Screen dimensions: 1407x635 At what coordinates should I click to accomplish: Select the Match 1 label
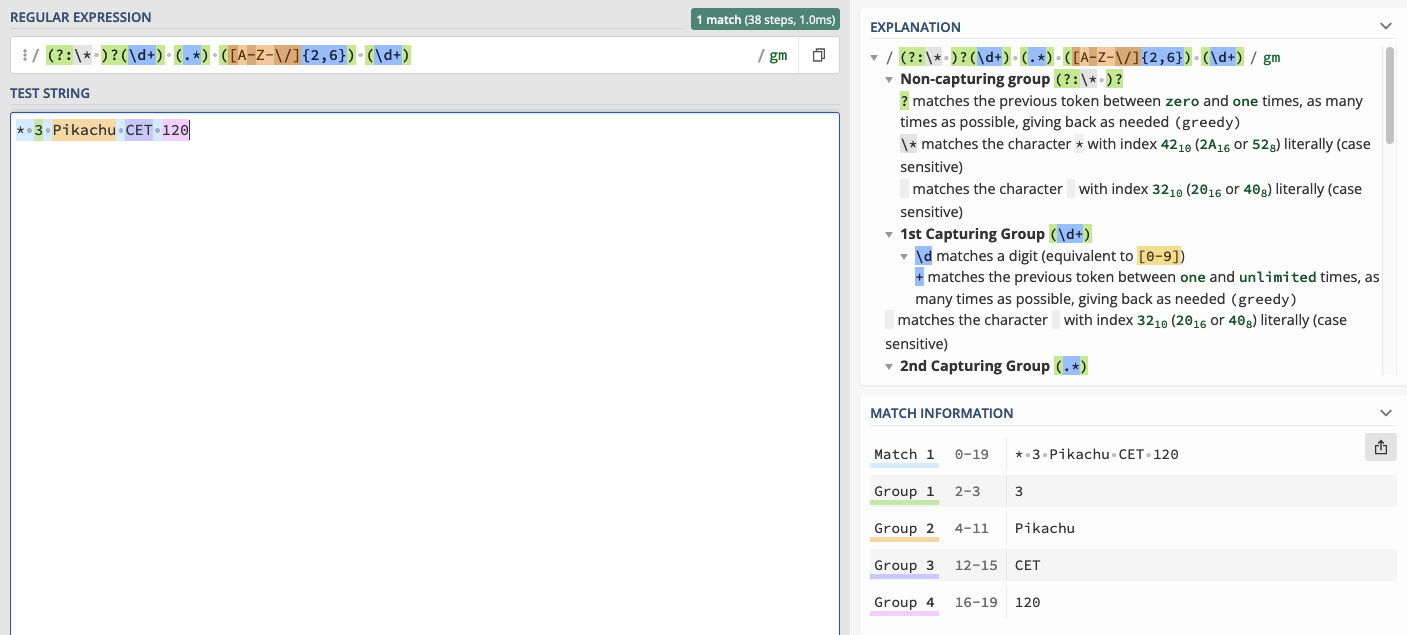coord(904,454)
